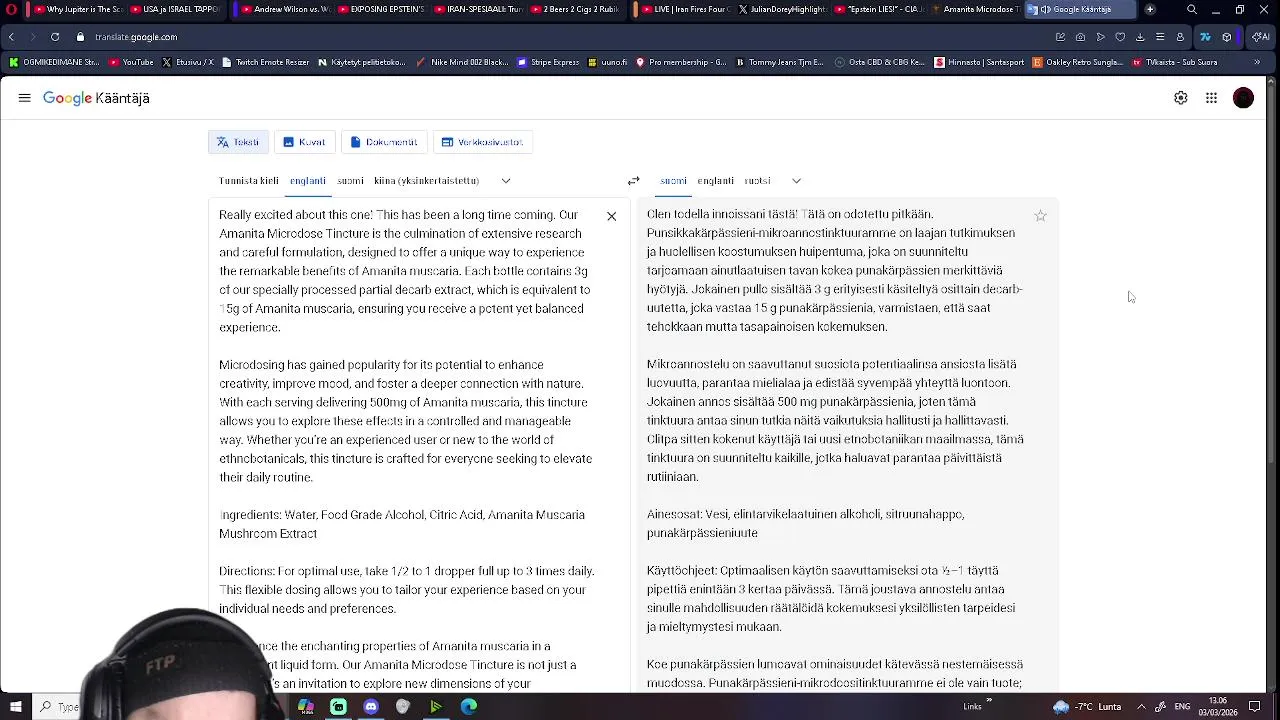Open Microsoft Edge from the taskbar

[469, 706]
